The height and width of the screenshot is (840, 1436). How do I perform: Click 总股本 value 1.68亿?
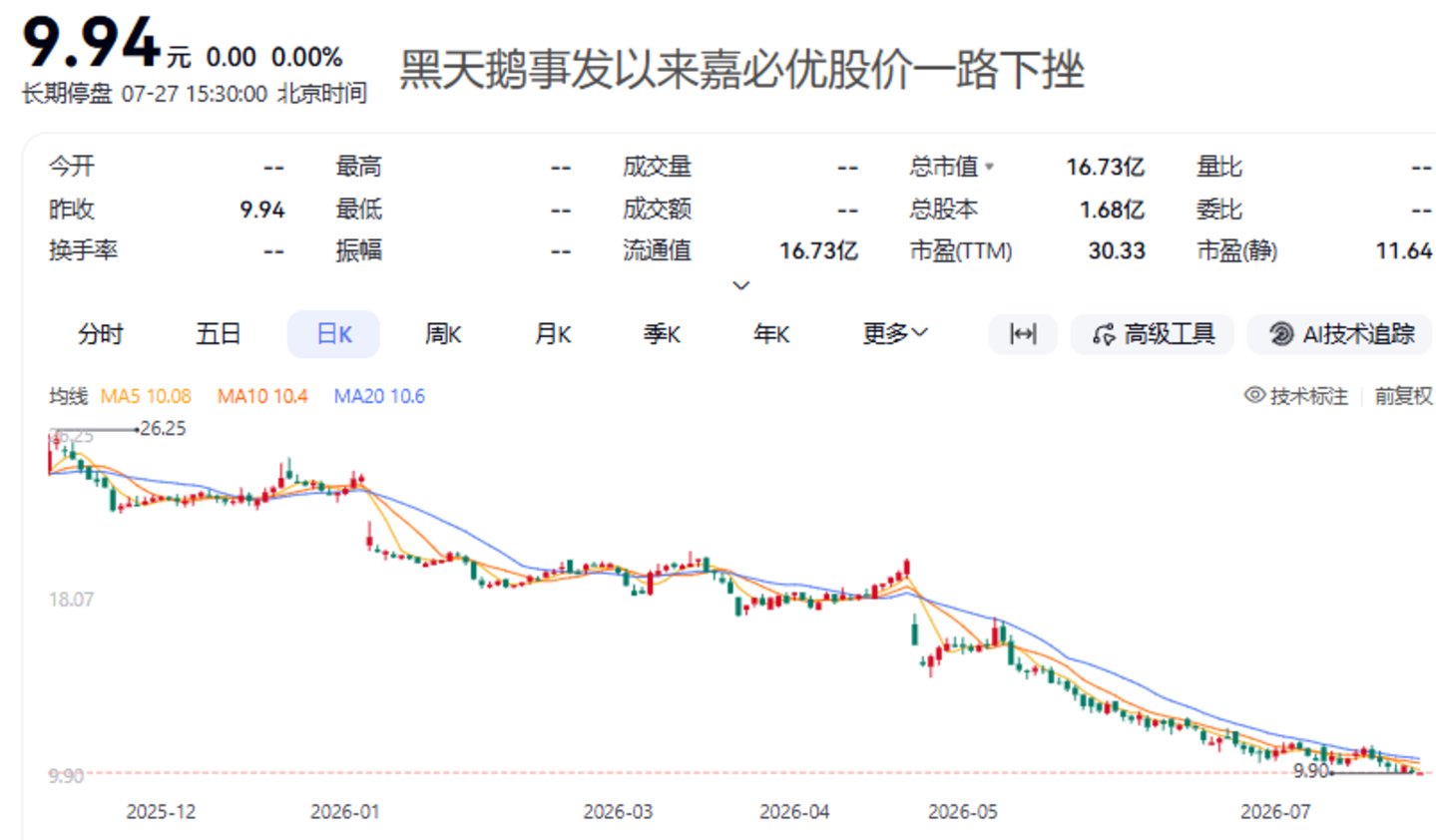pyautogui.click(x=1112, y=210)
